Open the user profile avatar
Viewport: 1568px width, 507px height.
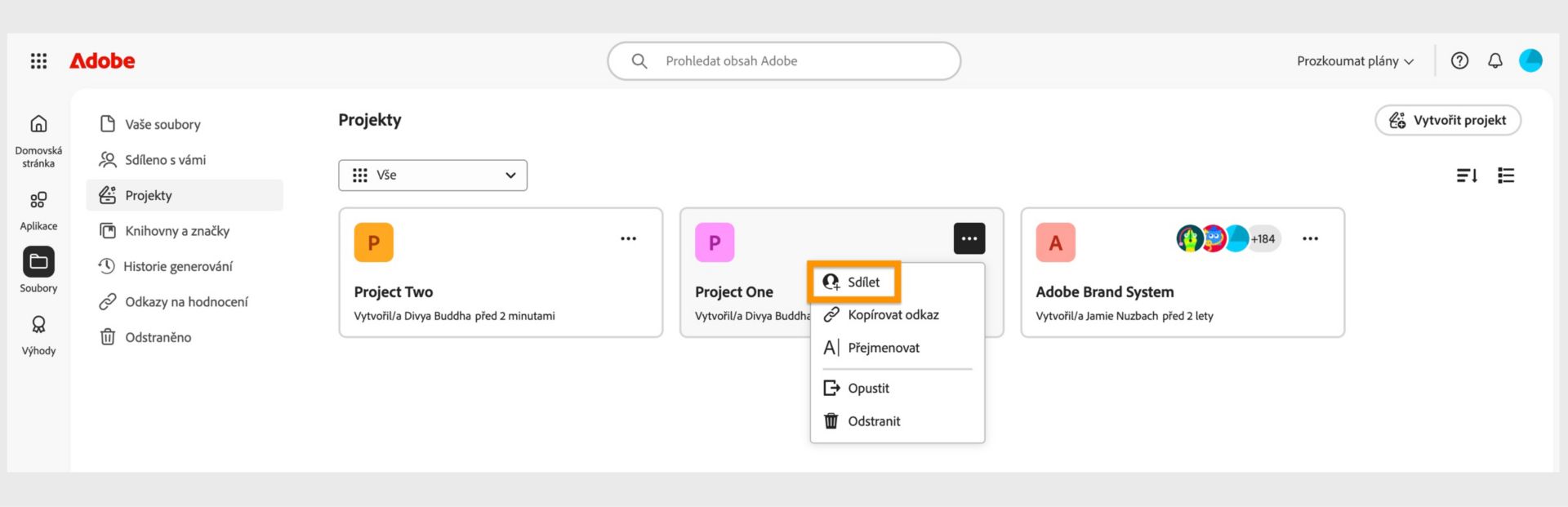tap(1530, 60)
